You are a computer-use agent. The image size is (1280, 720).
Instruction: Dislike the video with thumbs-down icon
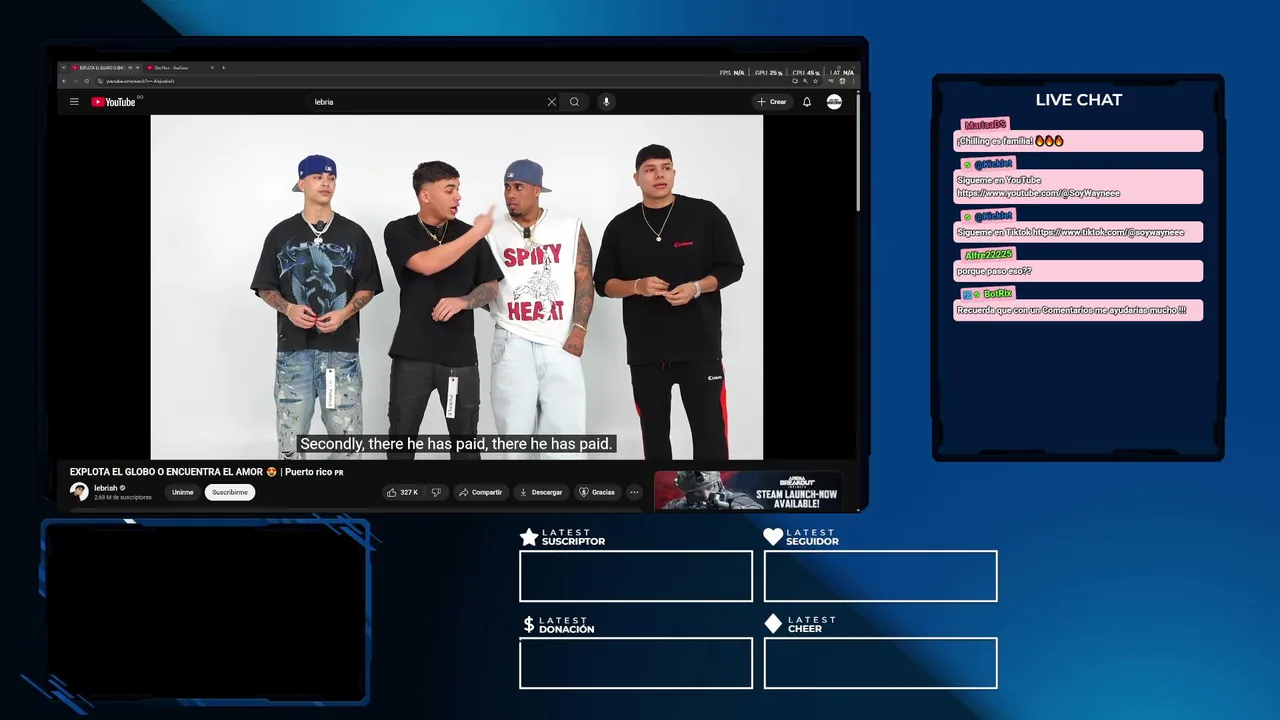(436, 492)
